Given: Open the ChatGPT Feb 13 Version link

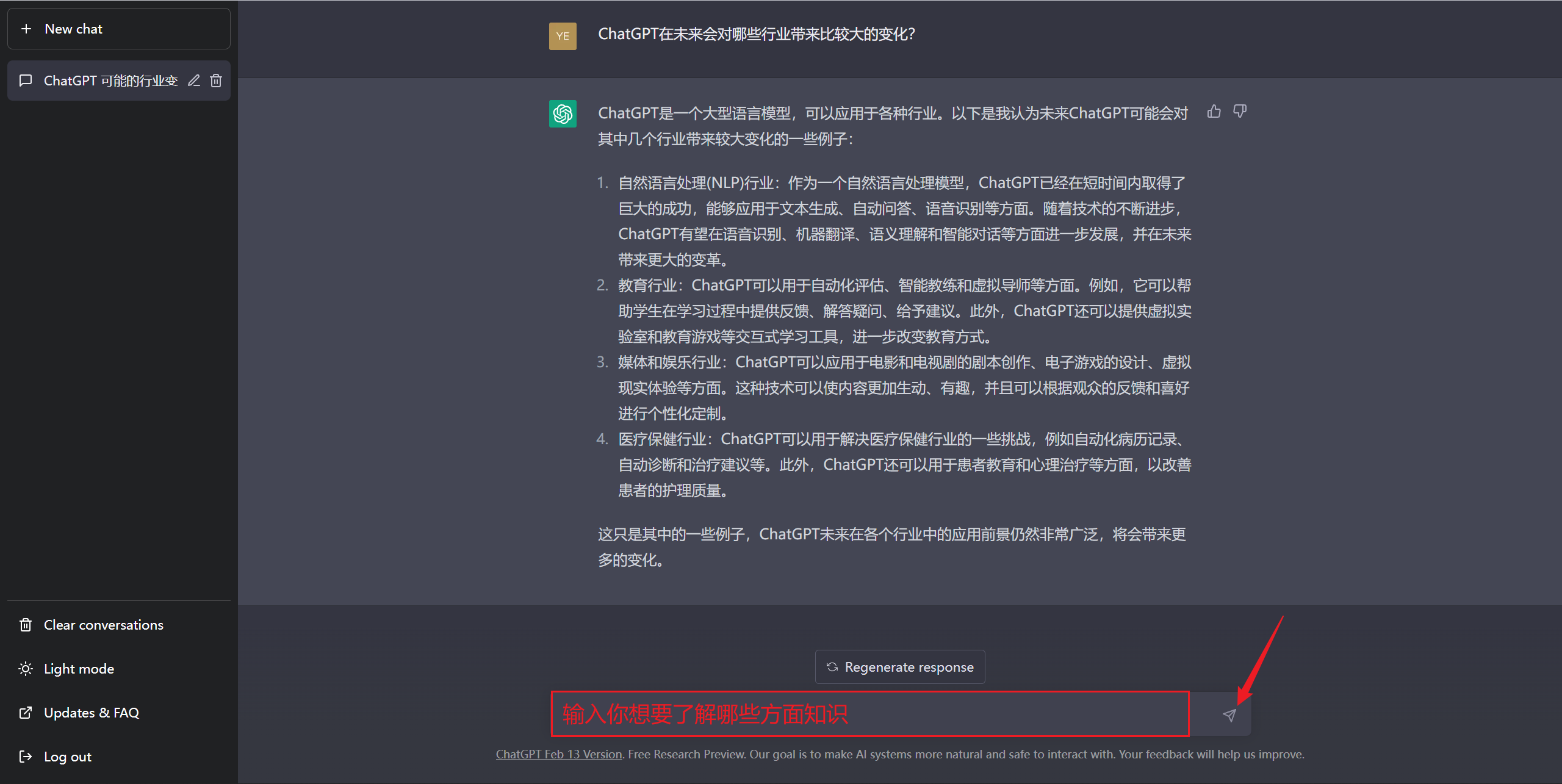Looking at the screenshot, I should click(558, 754).
